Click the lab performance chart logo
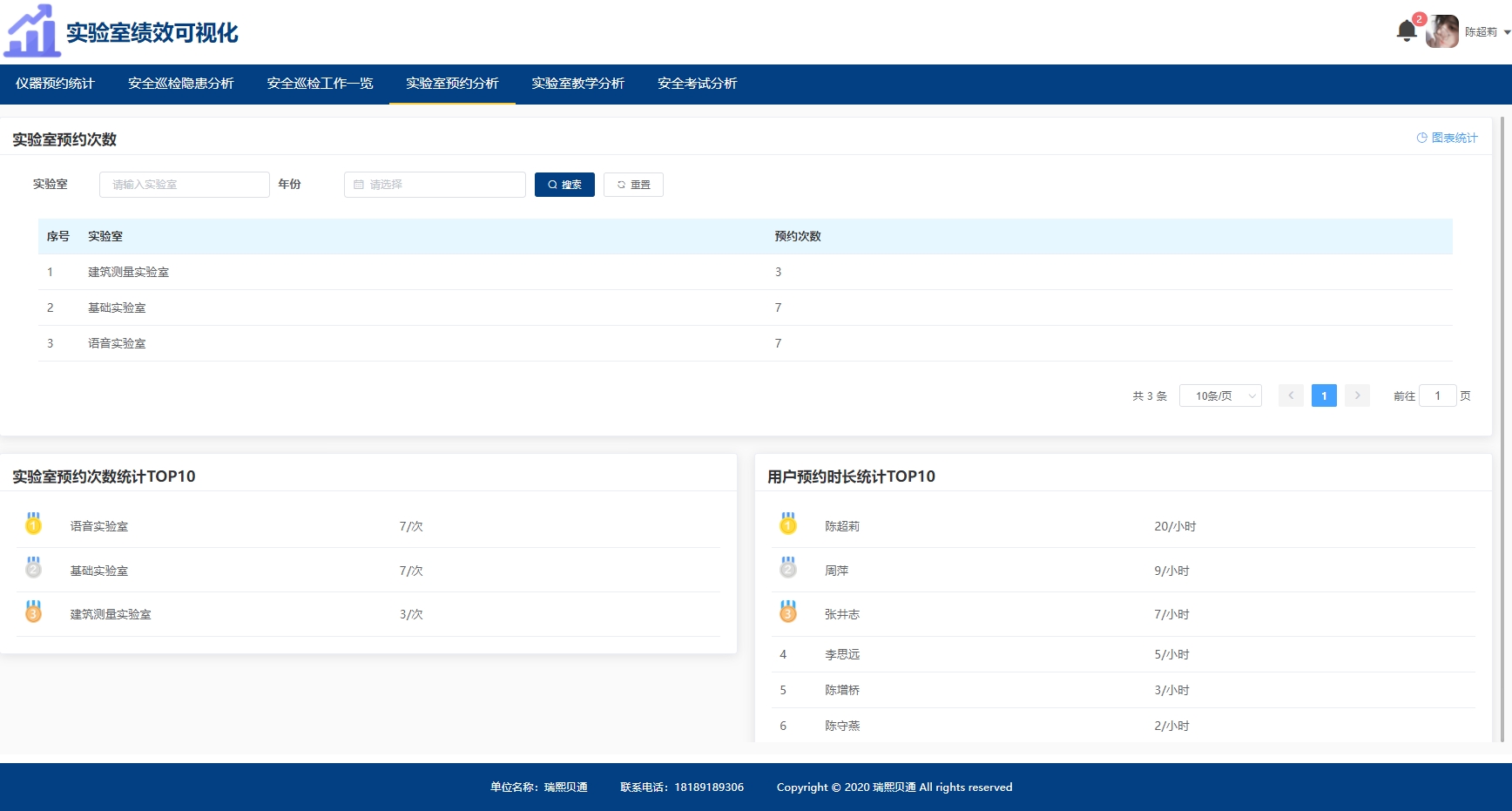This screenshot has width=1512, height=811. [x=33, y=31]
